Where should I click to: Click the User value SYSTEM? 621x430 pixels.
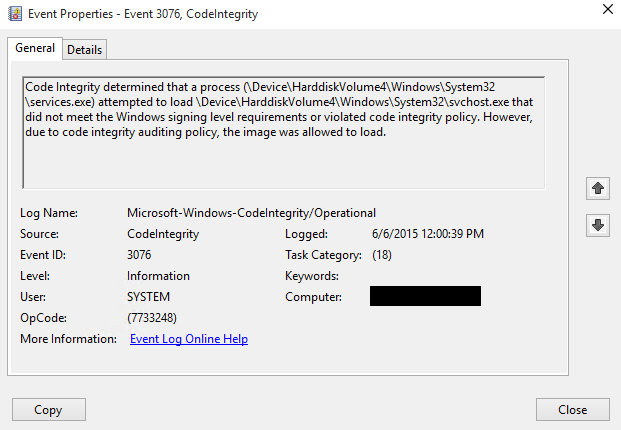[x=149, y=297]
